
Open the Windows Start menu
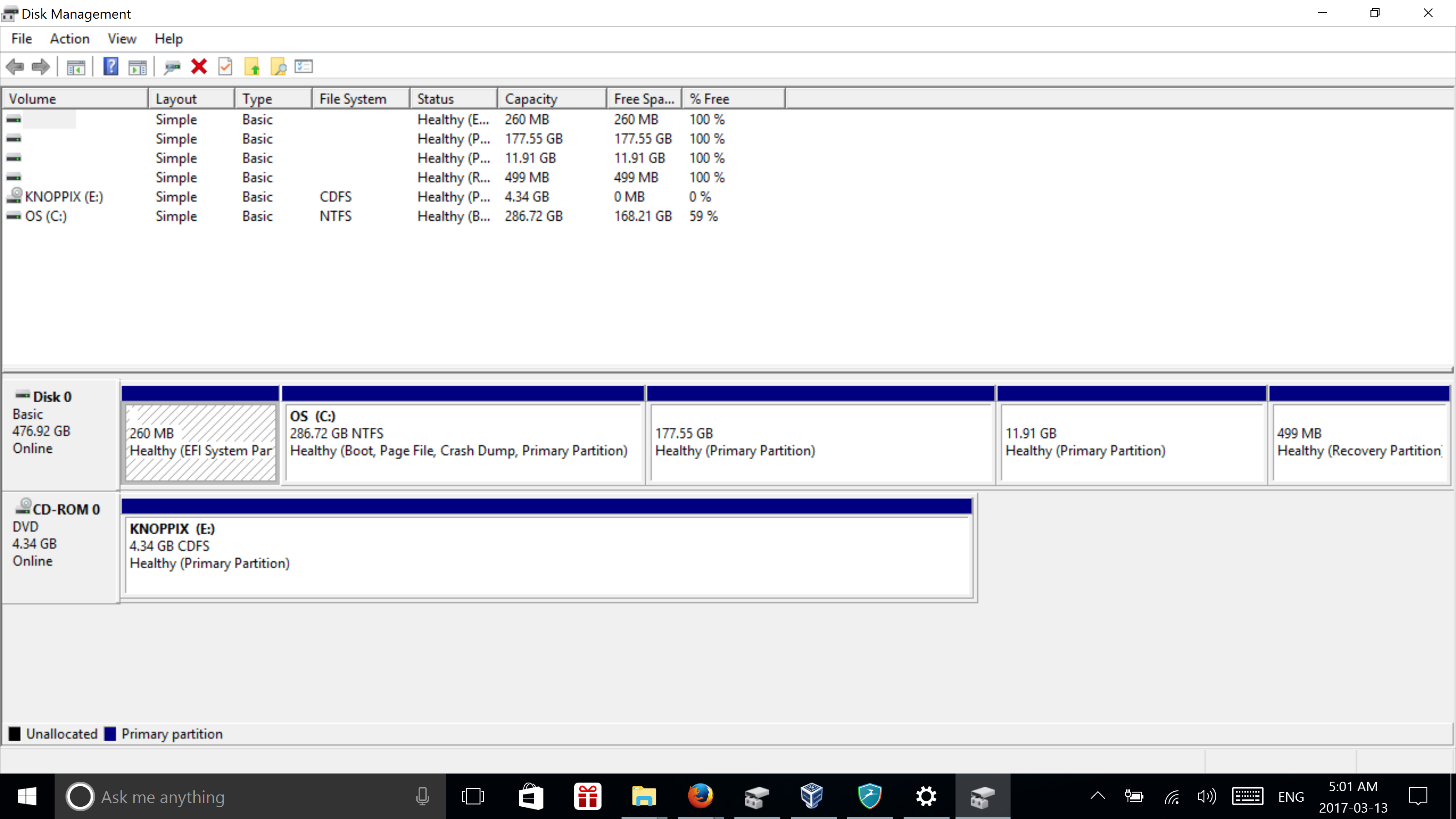pyautogui.click(x=27, y=796)
